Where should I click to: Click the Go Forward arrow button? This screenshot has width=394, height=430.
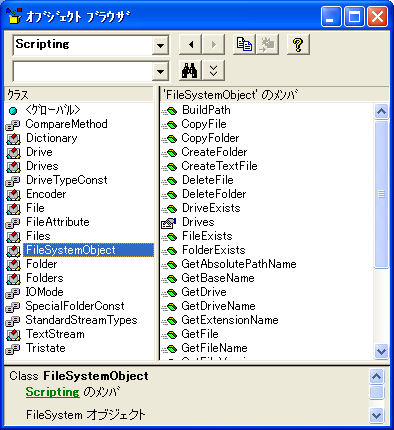pos(213,44)
